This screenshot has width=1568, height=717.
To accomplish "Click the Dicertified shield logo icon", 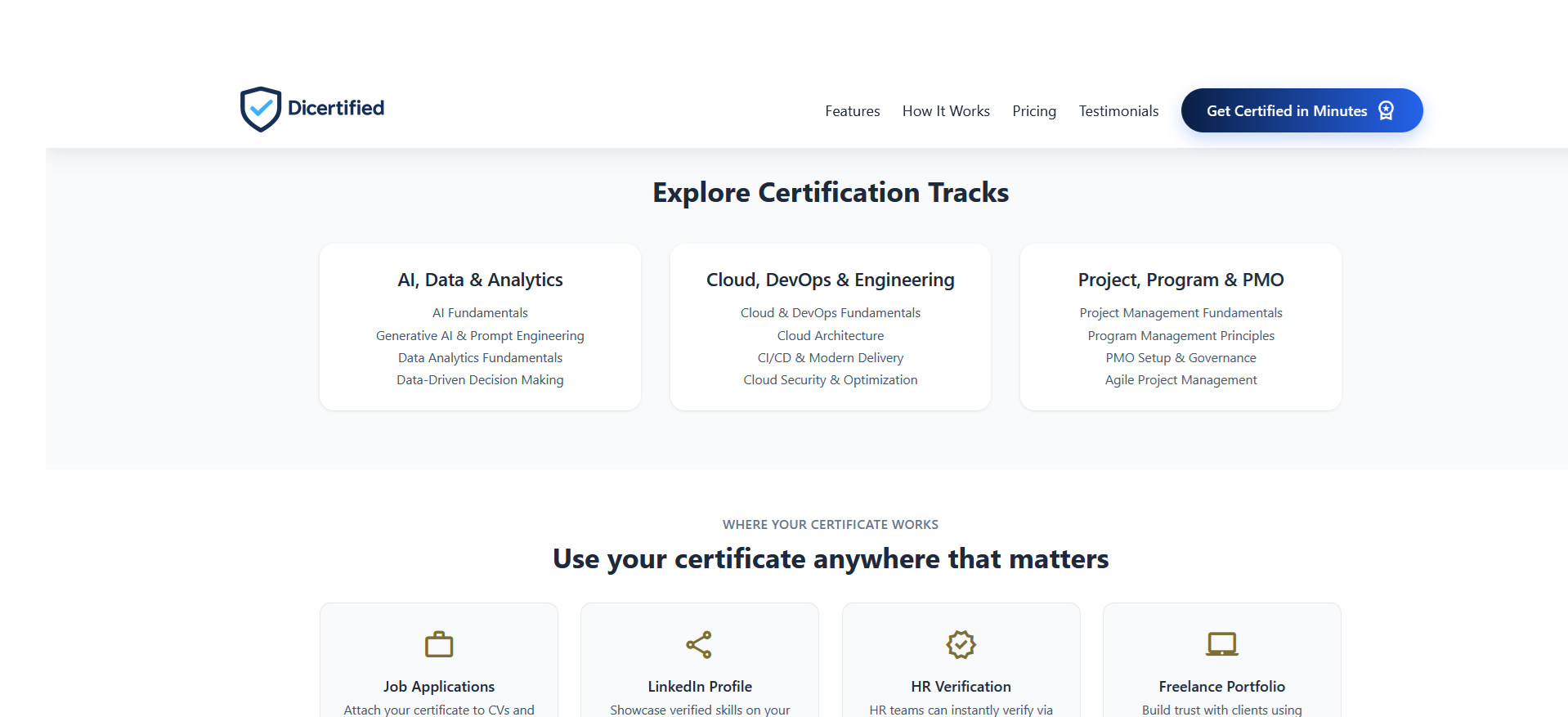I will [261, 109].
